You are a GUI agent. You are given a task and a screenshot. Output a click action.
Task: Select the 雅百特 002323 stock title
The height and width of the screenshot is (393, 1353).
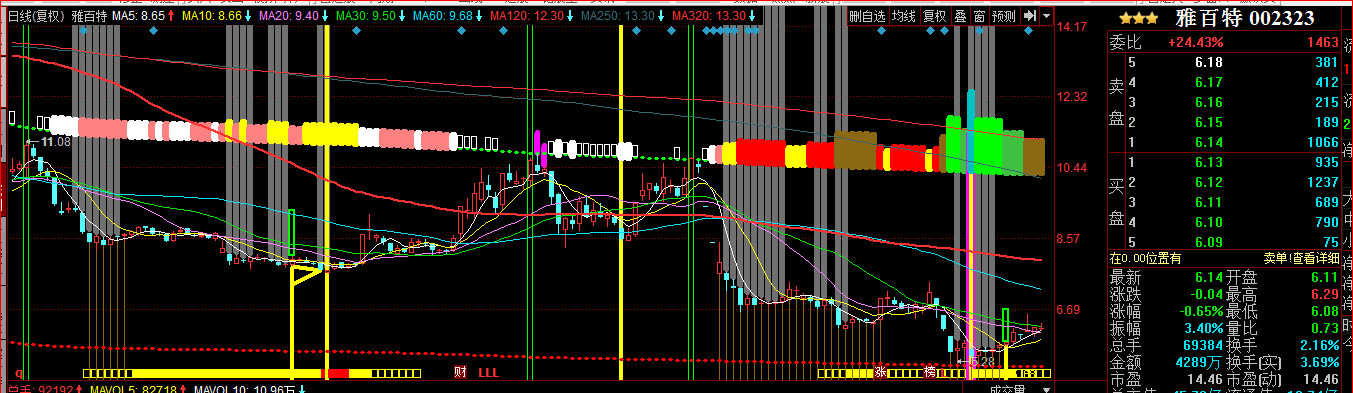pyautogui.click(x=1244, y=18)
